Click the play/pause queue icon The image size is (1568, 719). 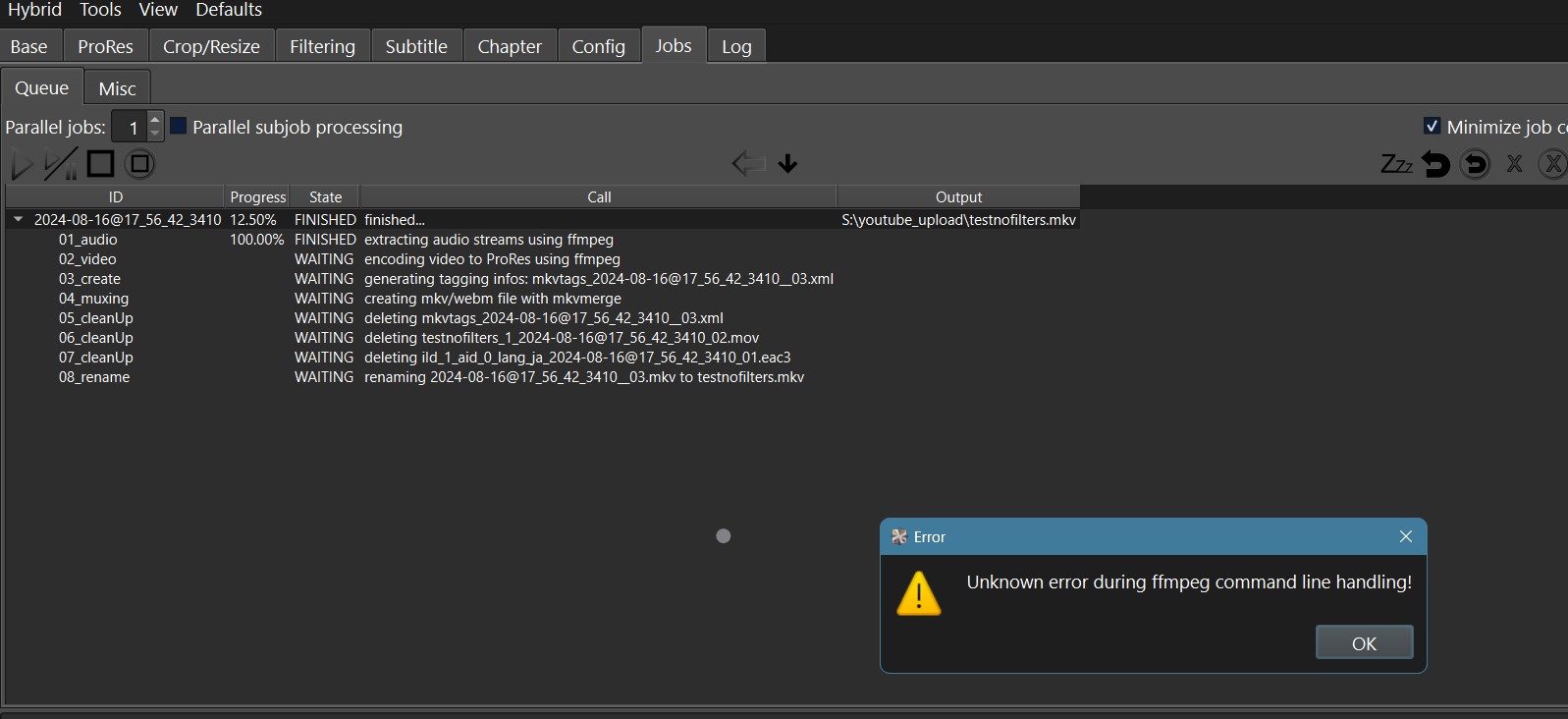pyautogui.click(x=61, y=164)
